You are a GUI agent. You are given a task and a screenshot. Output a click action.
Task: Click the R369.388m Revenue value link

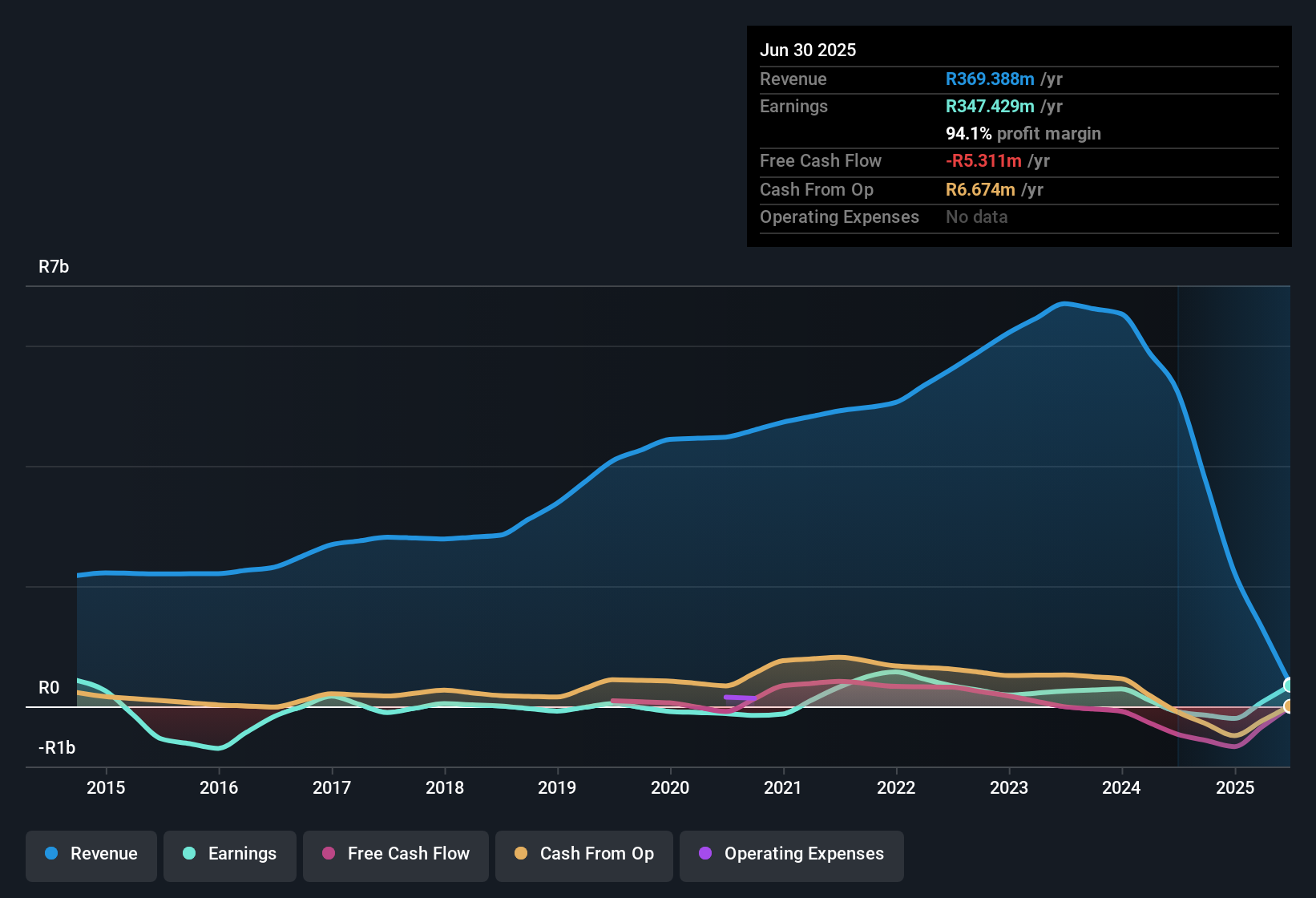click(x=989, y=79)
